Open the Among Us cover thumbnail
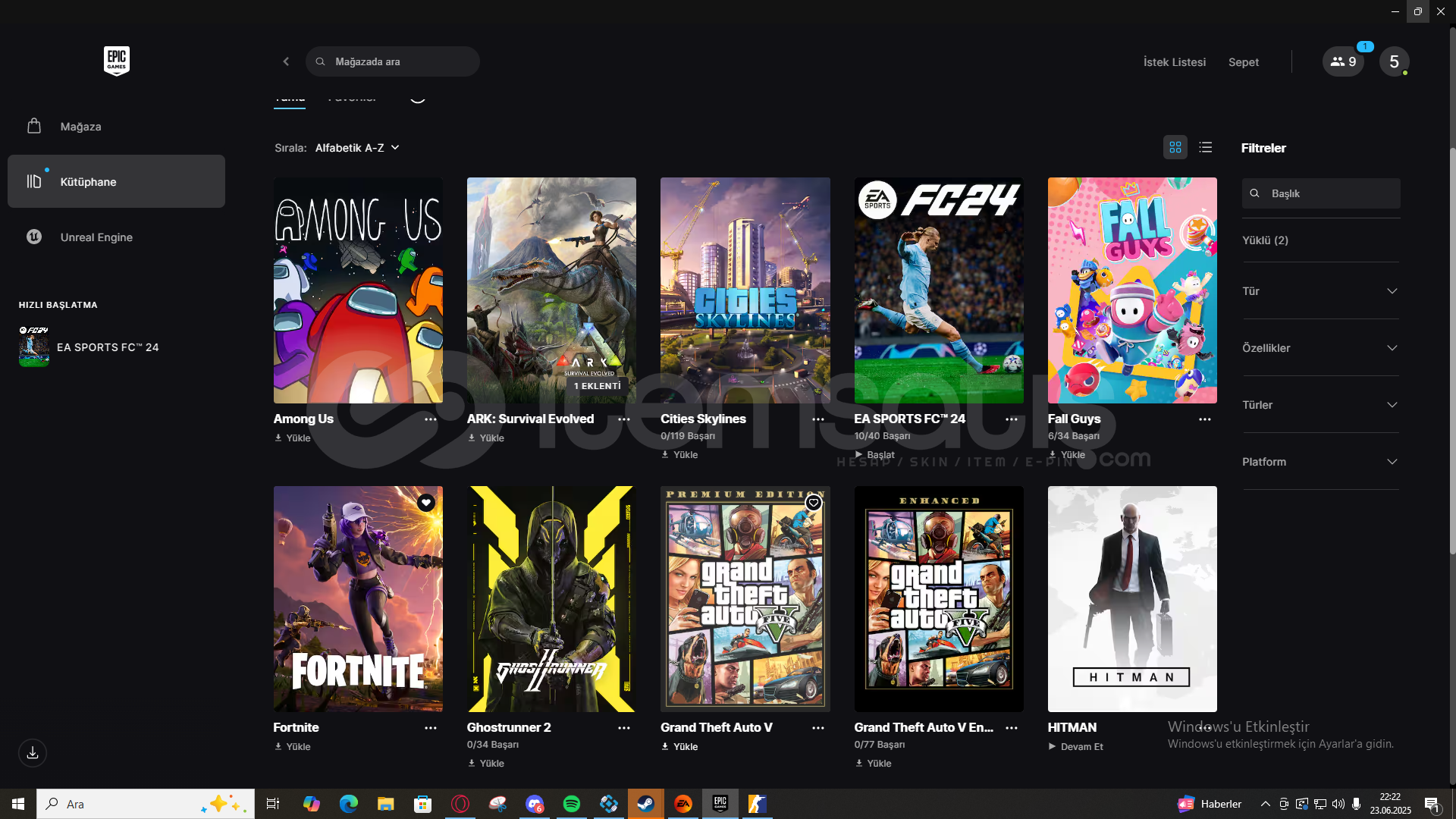1456x819 pixels. click(358, 290)
